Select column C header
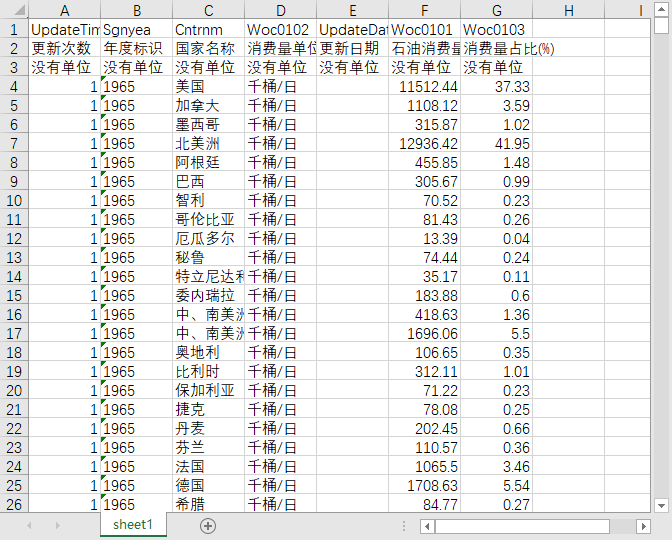The height and width of the screenshot is (540, 672). (x=208, y=10)
